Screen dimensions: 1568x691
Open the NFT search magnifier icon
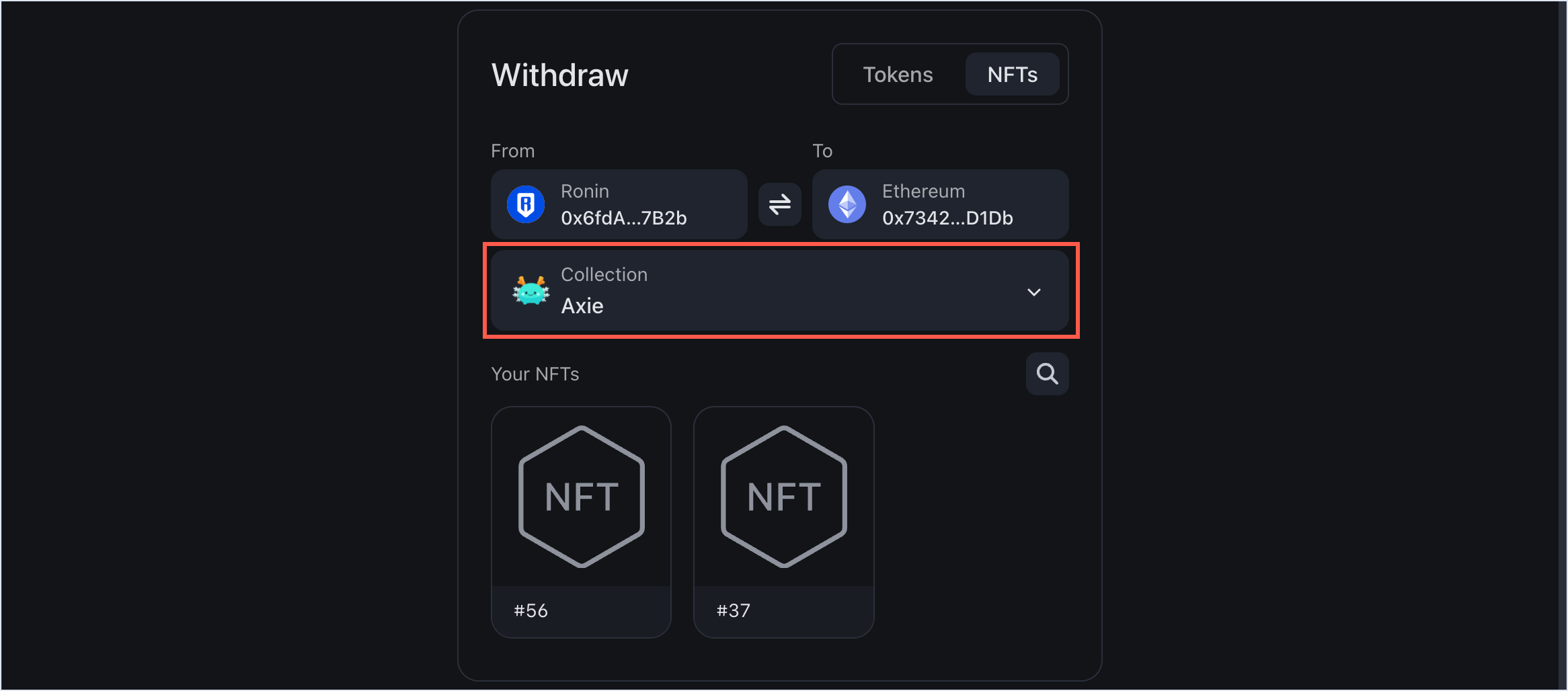[1047, 373]
